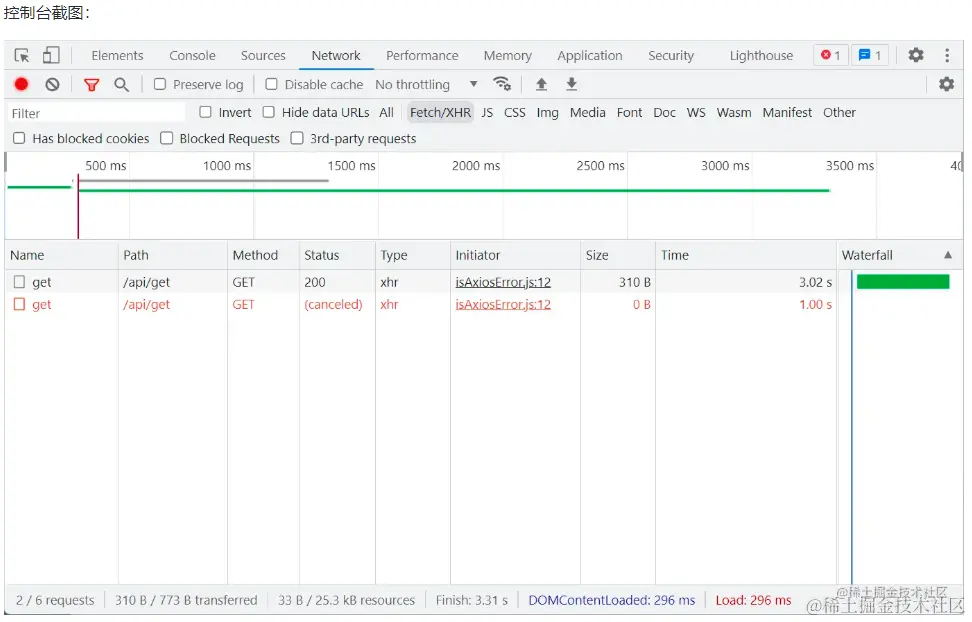This screenshot has width=972, height=622.
Task: Enable Preserve log checkbox
Action: coord(160,84)
